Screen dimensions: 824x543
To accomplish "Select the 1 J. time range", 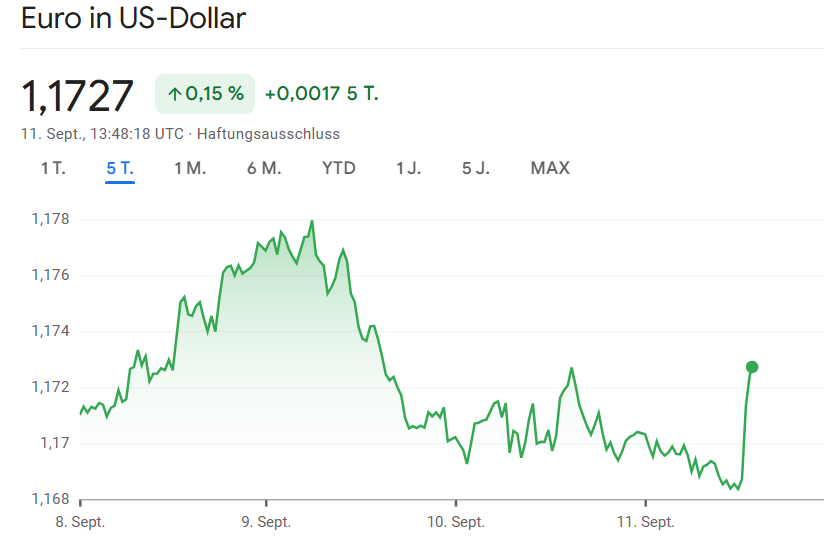I will [x=408, y=168].
